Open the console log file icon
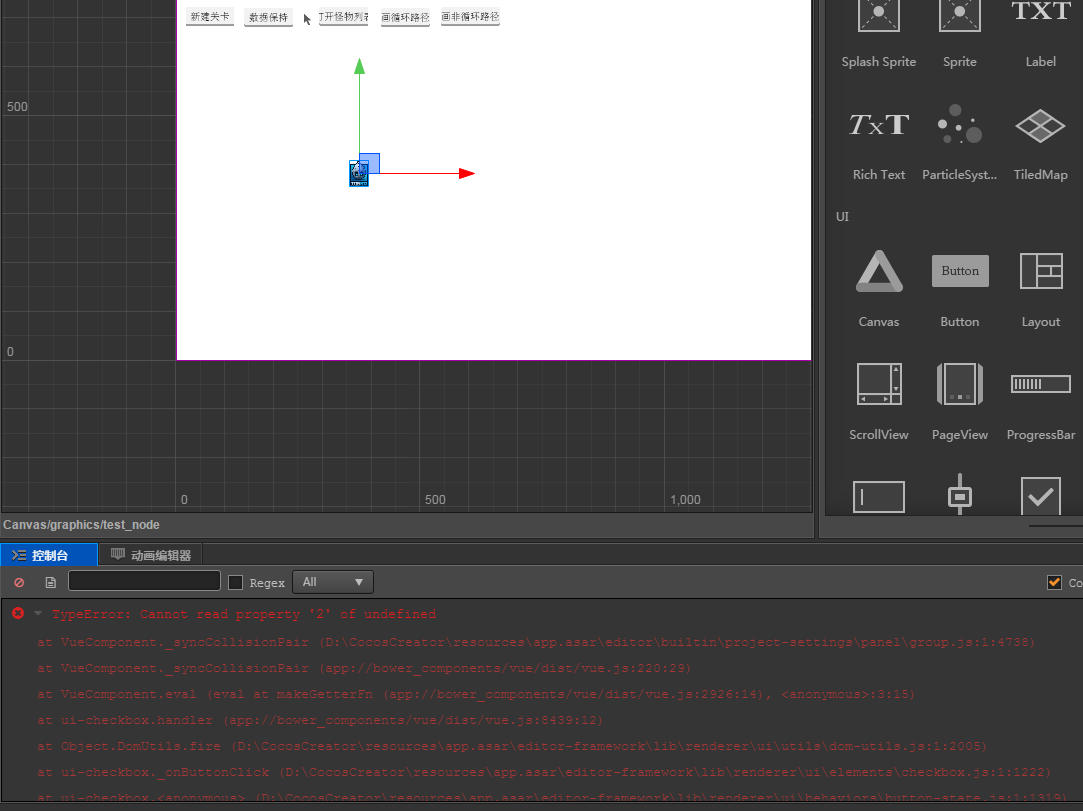1083x811 pixels. pos(50,582)
